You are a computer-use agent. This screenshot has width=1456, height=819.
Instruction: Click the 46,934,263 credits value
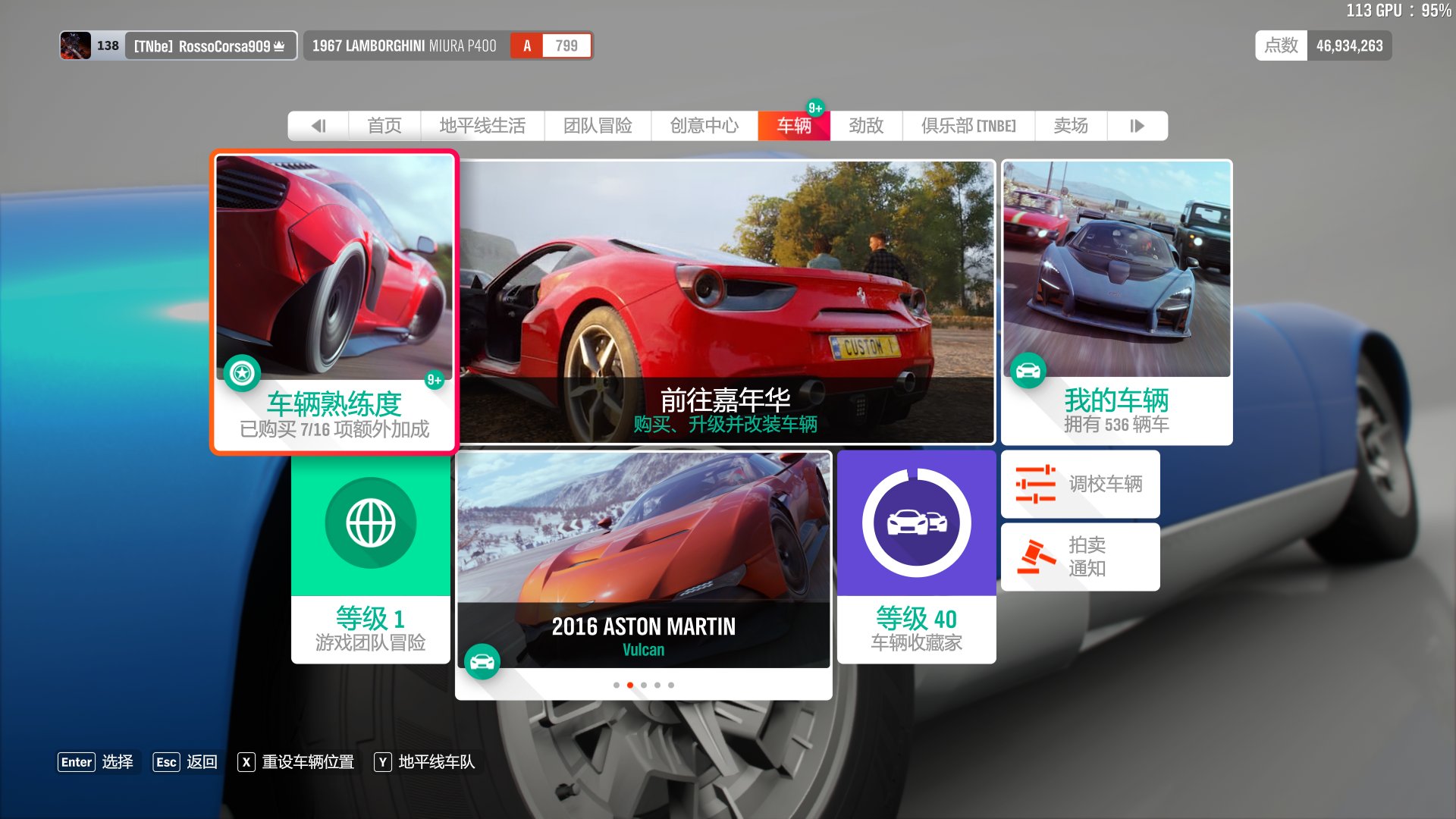coord(1350,45)
